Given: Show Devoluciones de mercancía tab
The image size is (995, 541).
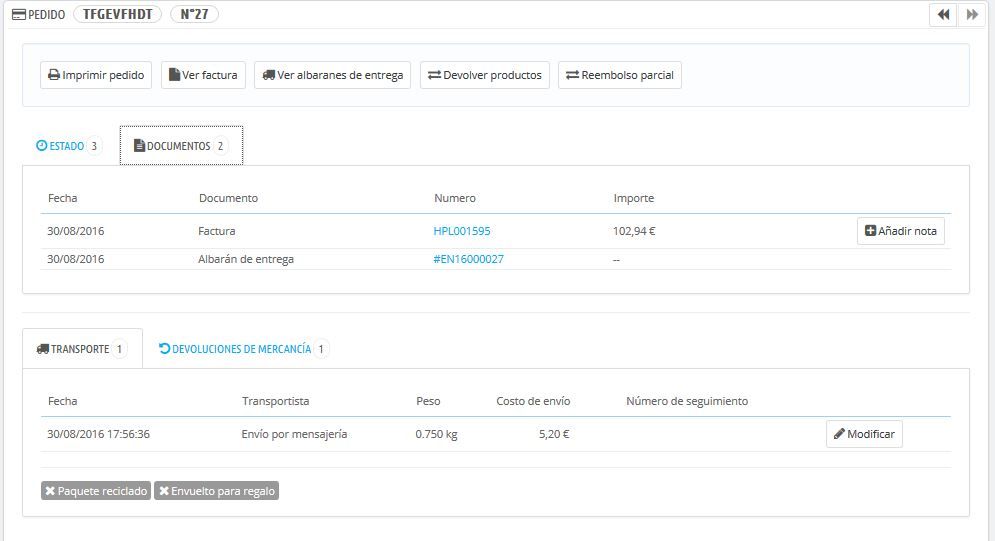Looking at the screenshot, I should coord(244,349).
